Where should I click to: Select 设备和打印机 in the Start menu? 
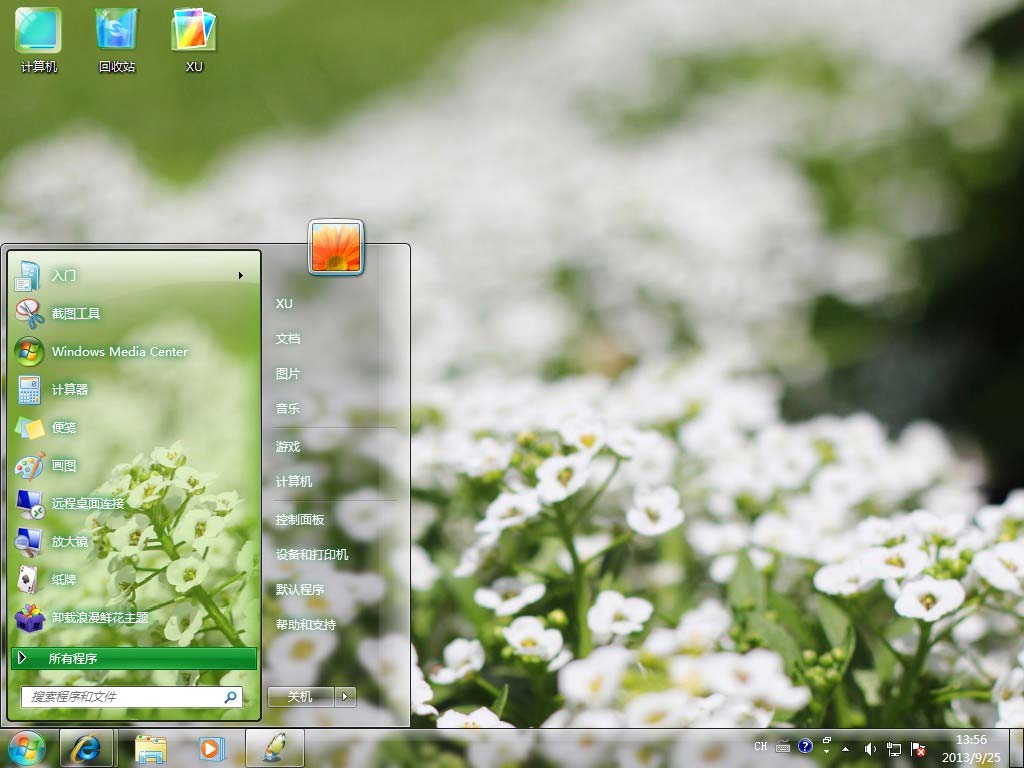click(x=312, y=555)
